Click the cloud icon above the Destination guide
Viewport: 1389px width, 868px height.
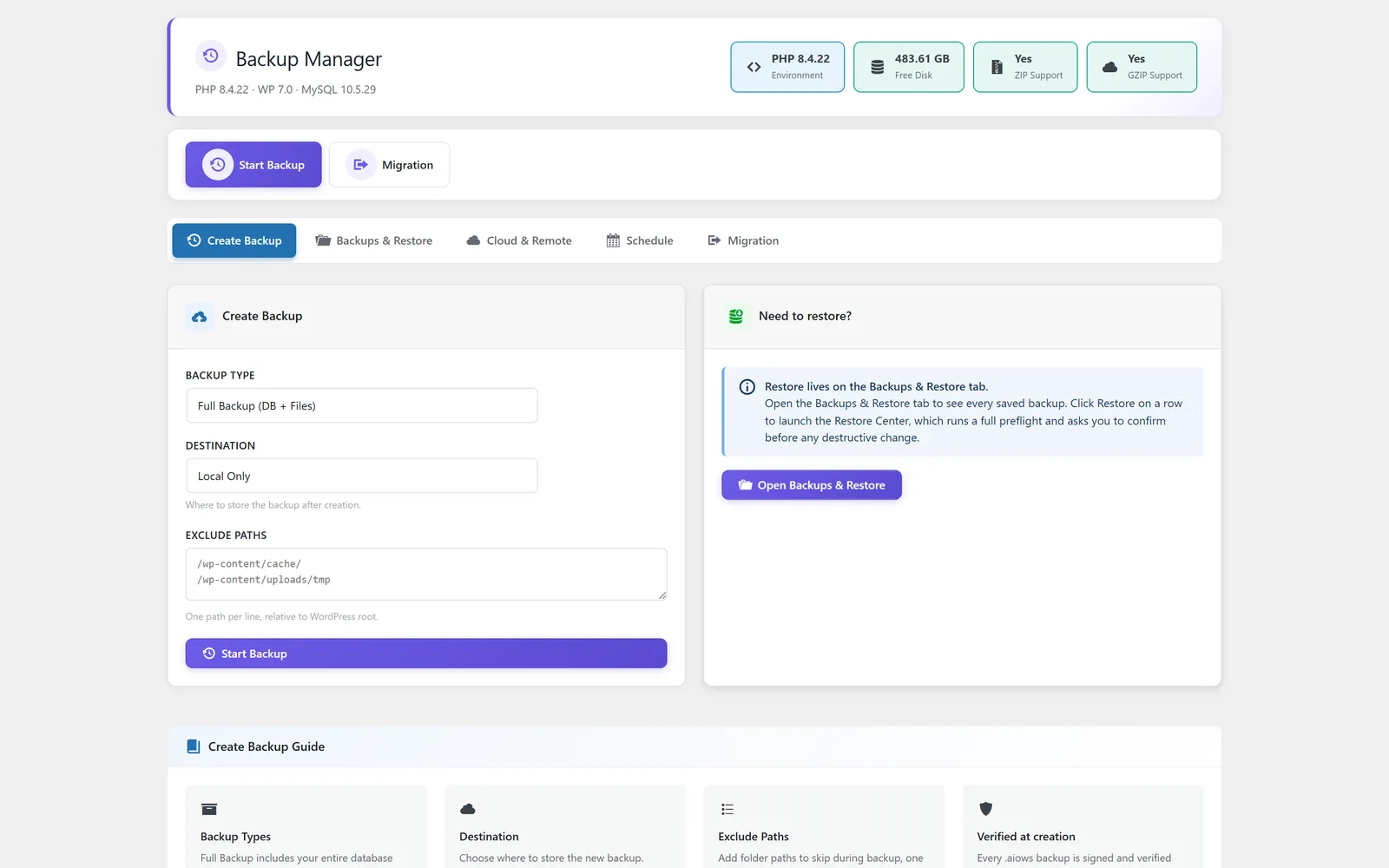[x=467, y=809]
